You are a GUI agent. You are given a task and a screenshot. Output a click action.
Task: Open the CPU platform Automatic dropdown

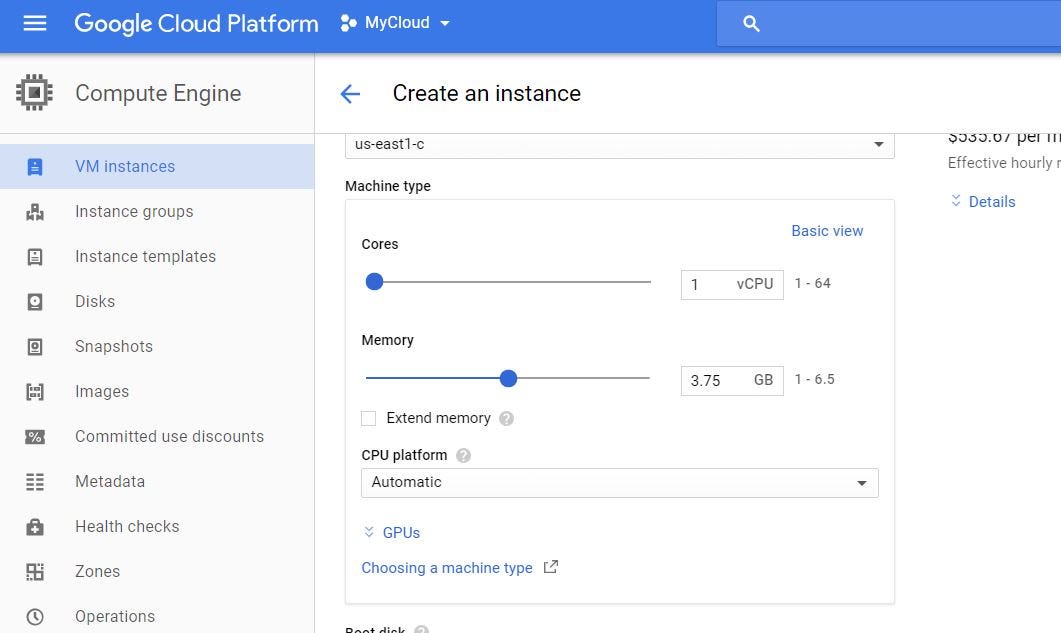tap(619, 482)
